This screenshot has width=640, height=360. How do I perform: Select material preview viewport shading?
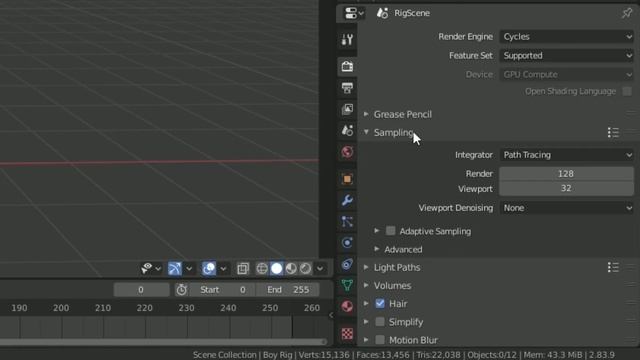pos(291,269)
